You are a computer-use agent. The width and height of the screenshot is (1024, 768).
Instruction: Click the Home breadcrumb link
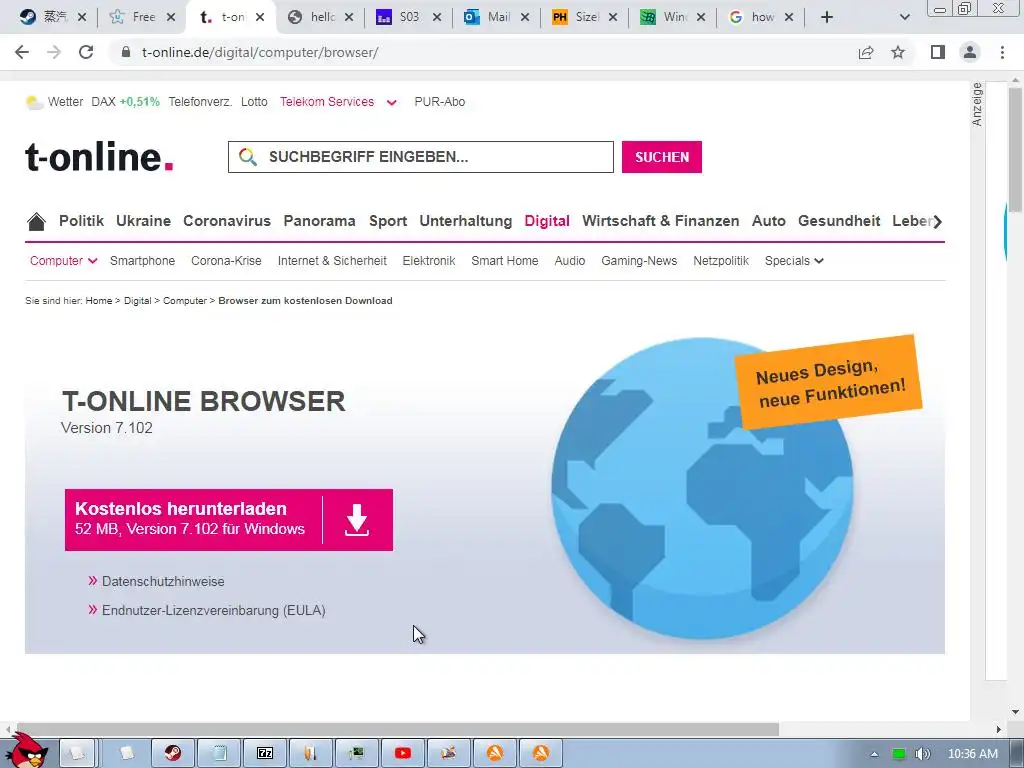pyautogui.click(x=99, y=300)
